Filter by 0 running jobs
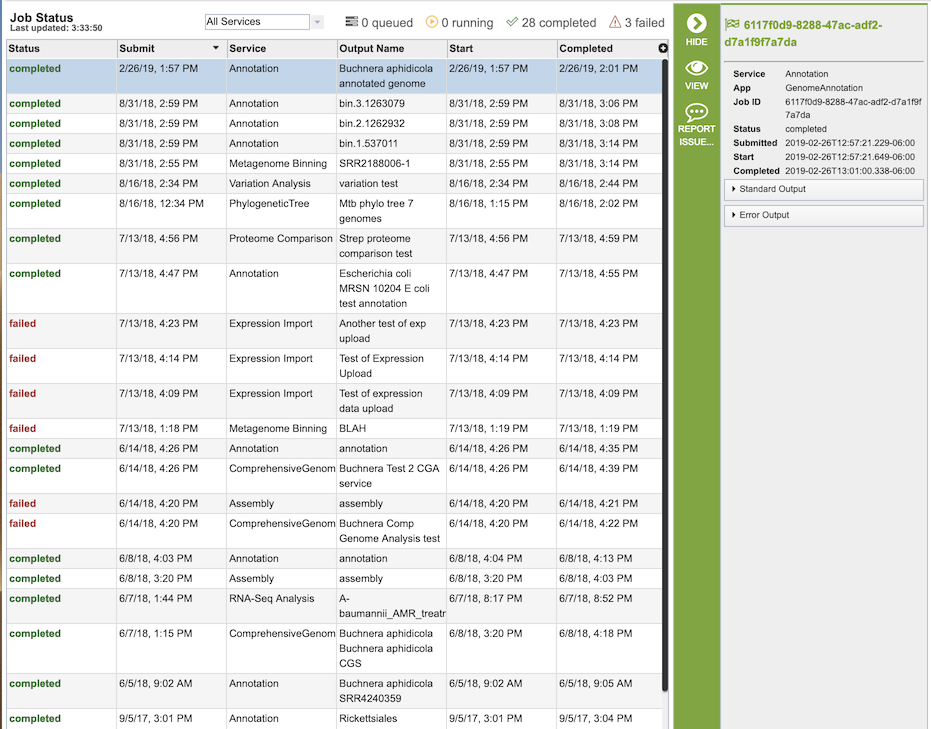This screenshot has height=729, width=931. (x=460, y=23)
